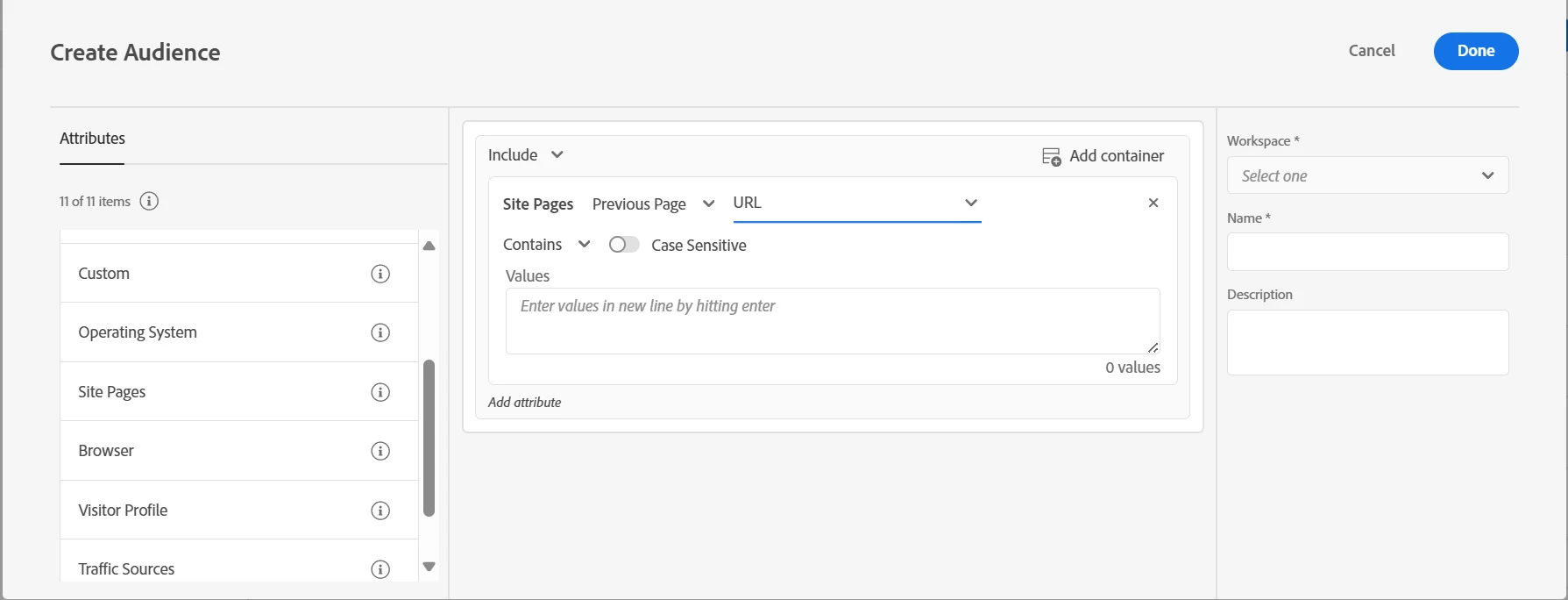The height and width of the screenshot is (600, 1568).
Task: Open info icon for Operating System
Action: (380, 332)
